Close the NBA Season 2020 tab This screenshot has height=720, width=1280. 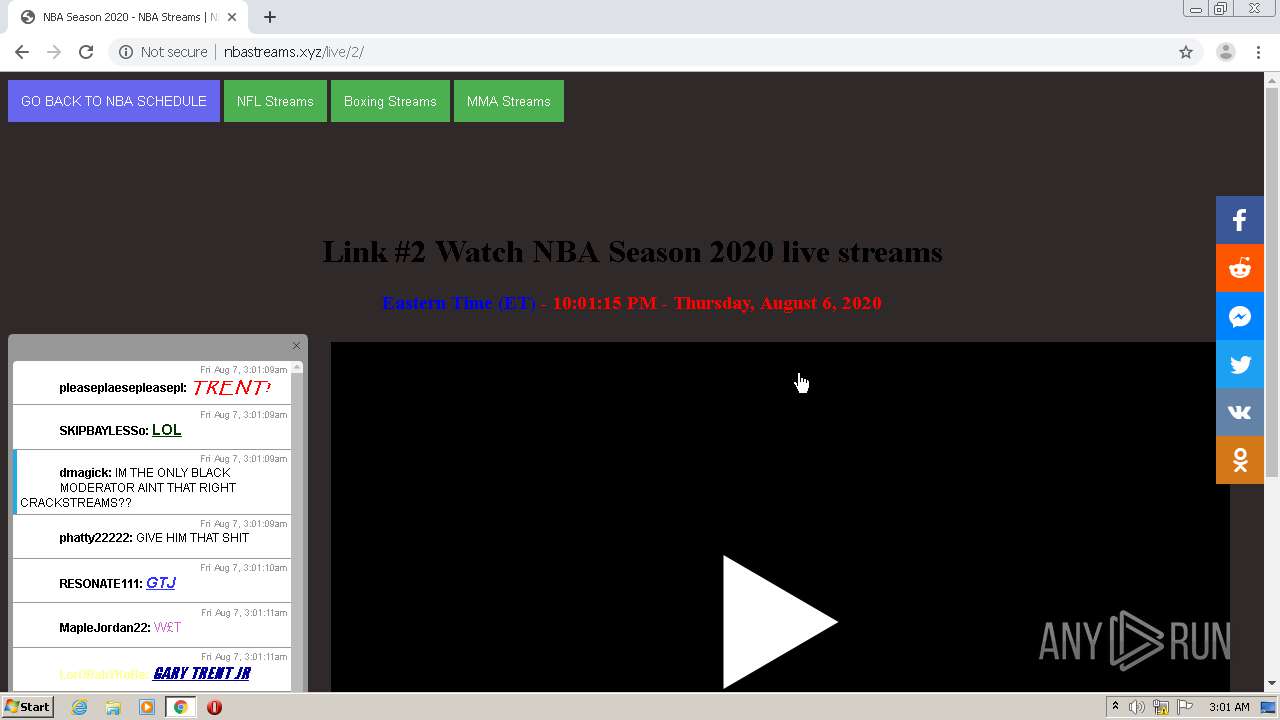(233, 17)
